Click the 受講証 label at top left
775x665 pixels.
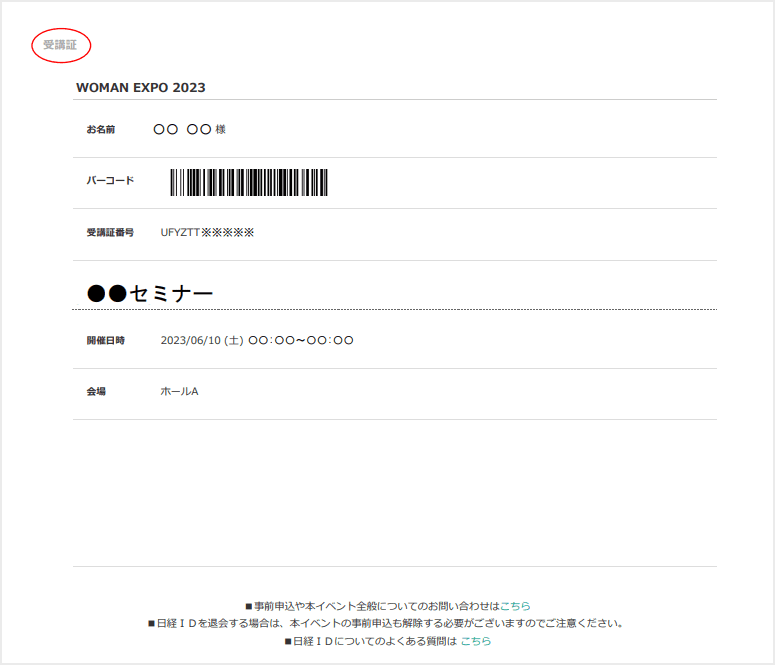point(60,45)
